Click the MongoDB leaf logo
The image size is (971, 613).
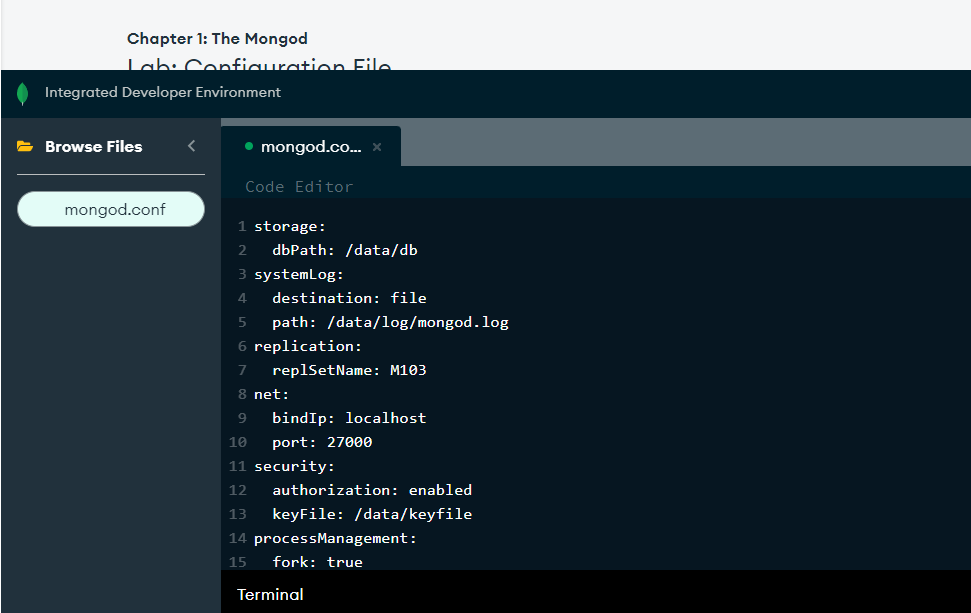tap(23, 94)
